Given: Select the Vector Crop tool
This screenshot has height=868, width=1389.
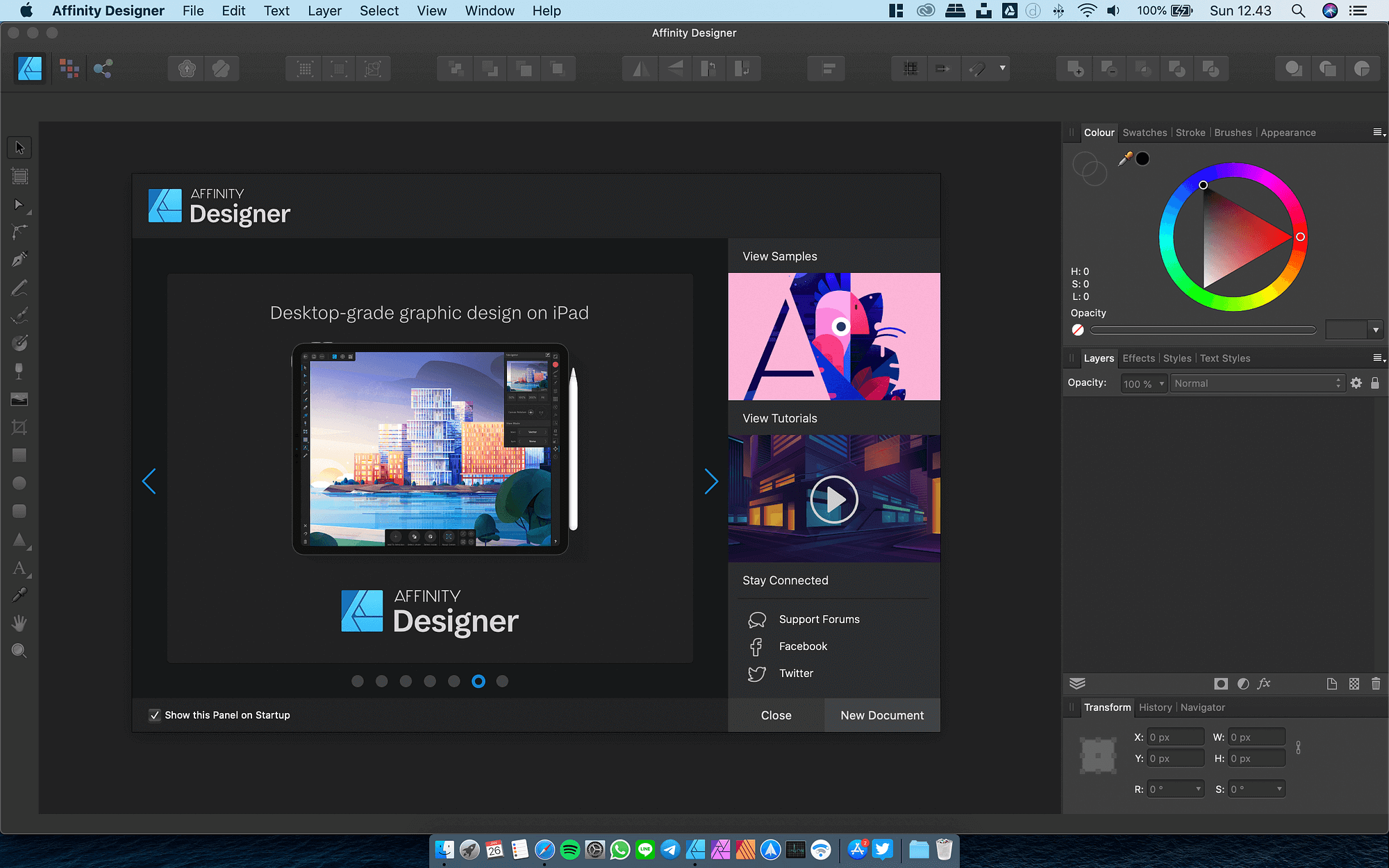Looking at the screenshot, I should 19,427.
